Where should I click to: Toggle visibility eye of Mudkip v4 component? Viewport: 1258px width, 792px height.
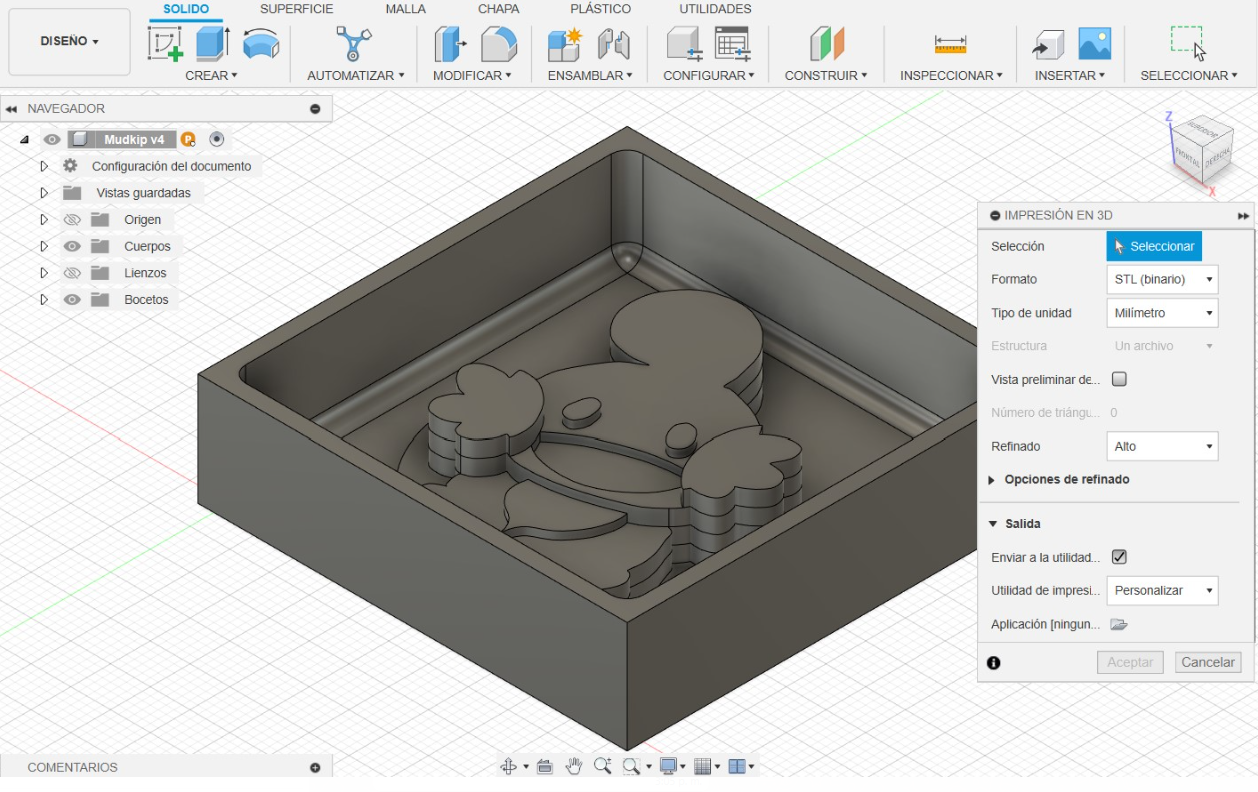52,140
